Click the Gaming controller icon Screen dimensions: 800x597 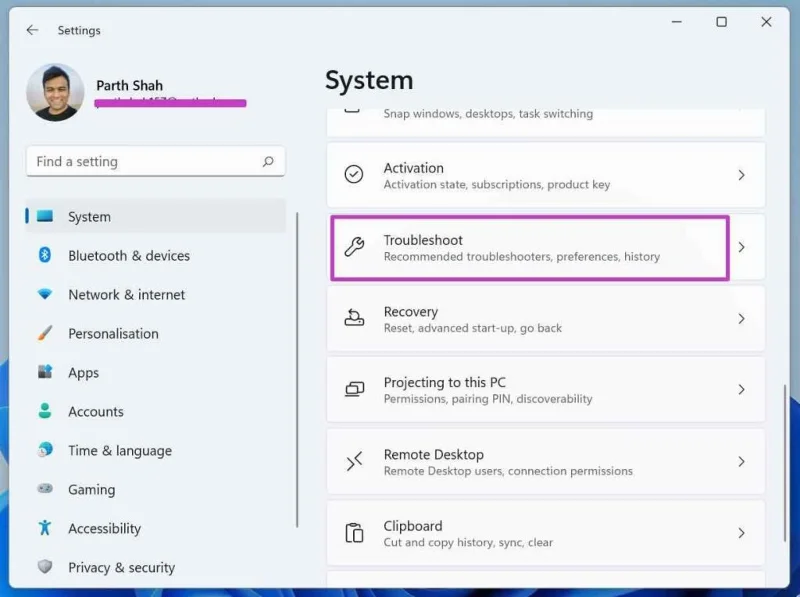[x=45, y=488]
